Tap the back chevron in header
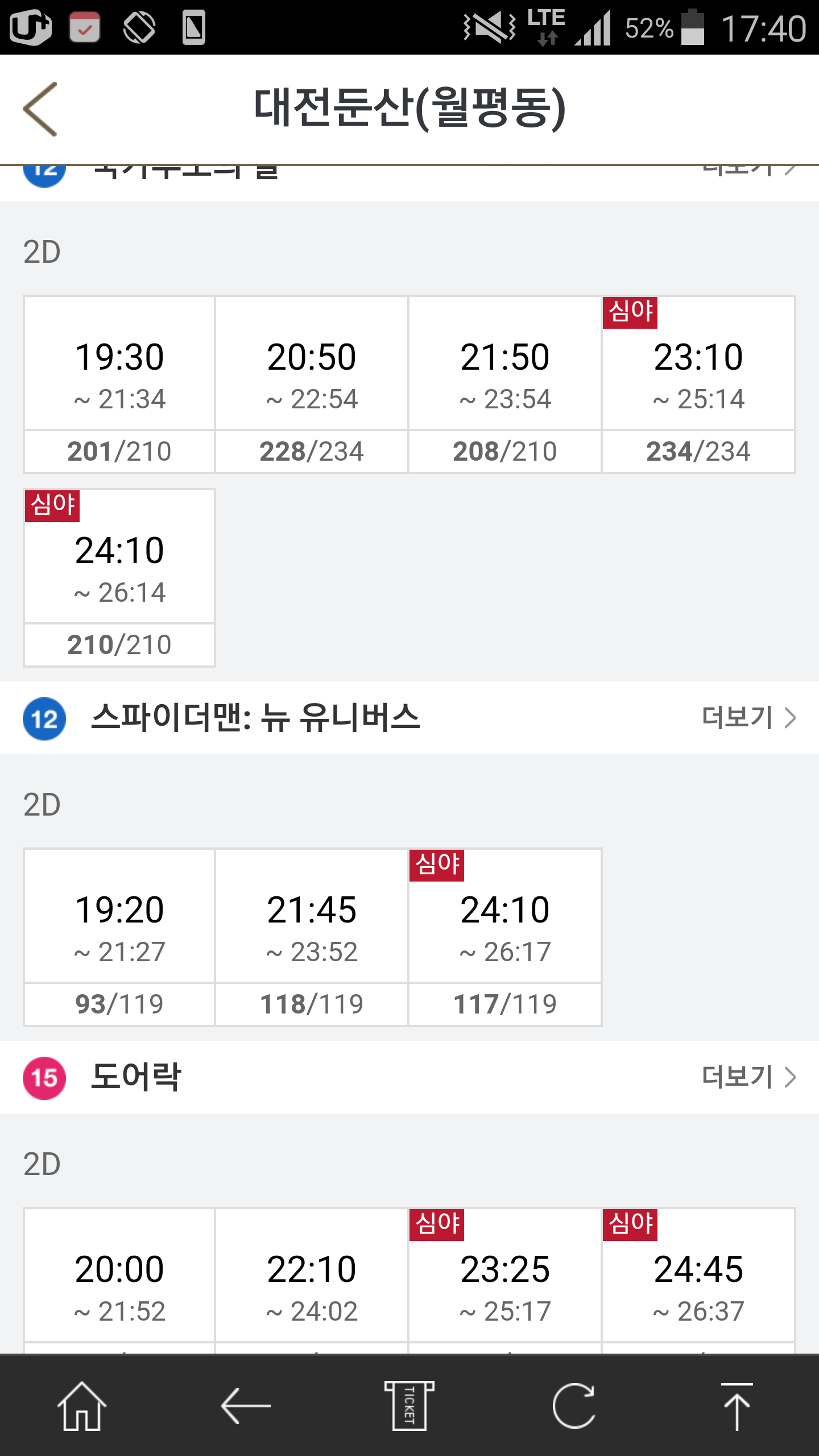 click(40, 109)
